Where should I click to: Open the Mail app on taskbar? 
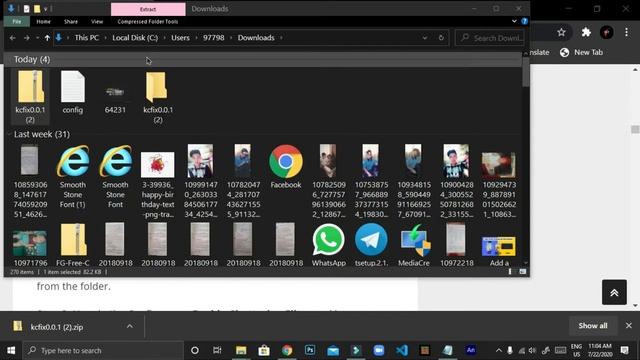click(x=333, y=350)
